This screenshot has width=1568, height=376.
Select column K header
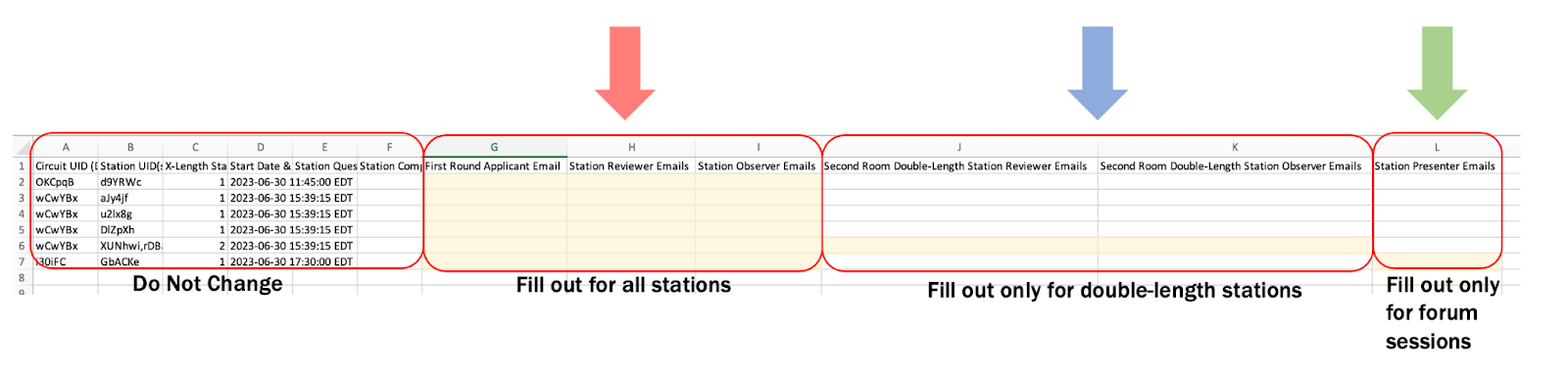pos(1235,148)
